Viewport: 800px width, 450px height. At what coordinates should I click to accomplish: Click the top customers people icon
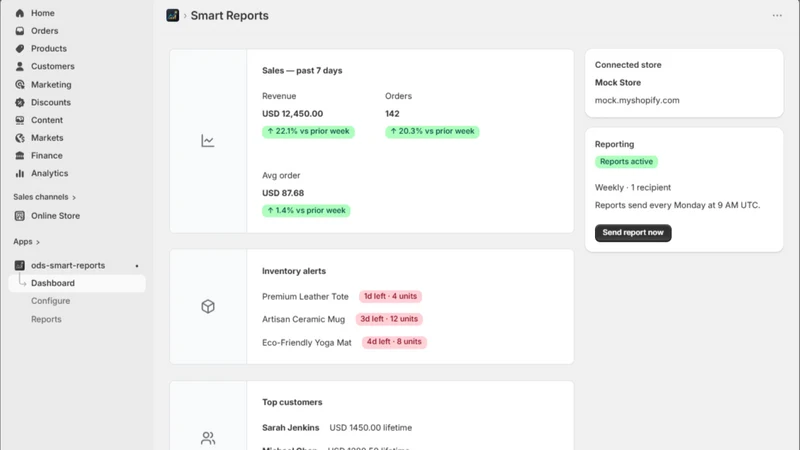tap(208, 438)
